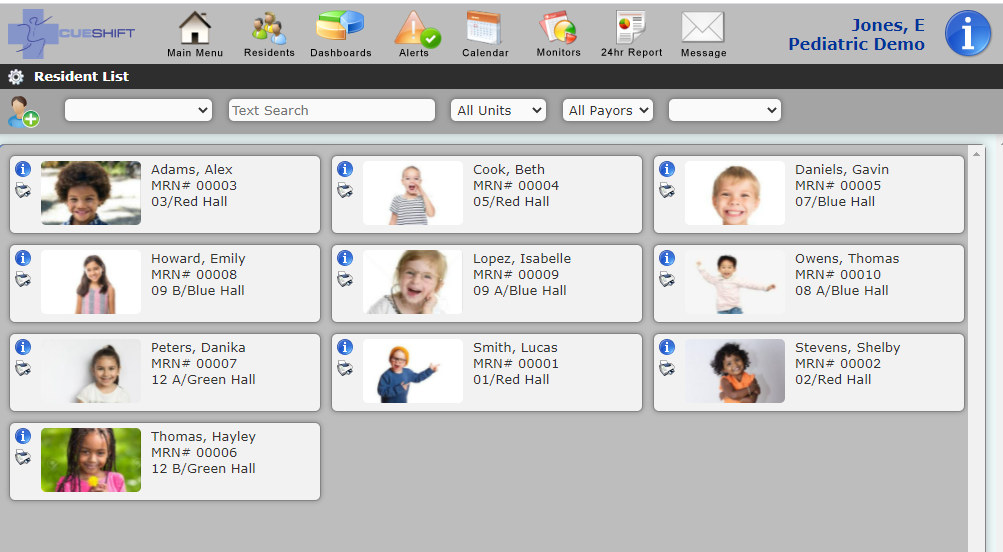Select resident name Smith, Lucas
The image size is (1003, 552).
[515, 347]
